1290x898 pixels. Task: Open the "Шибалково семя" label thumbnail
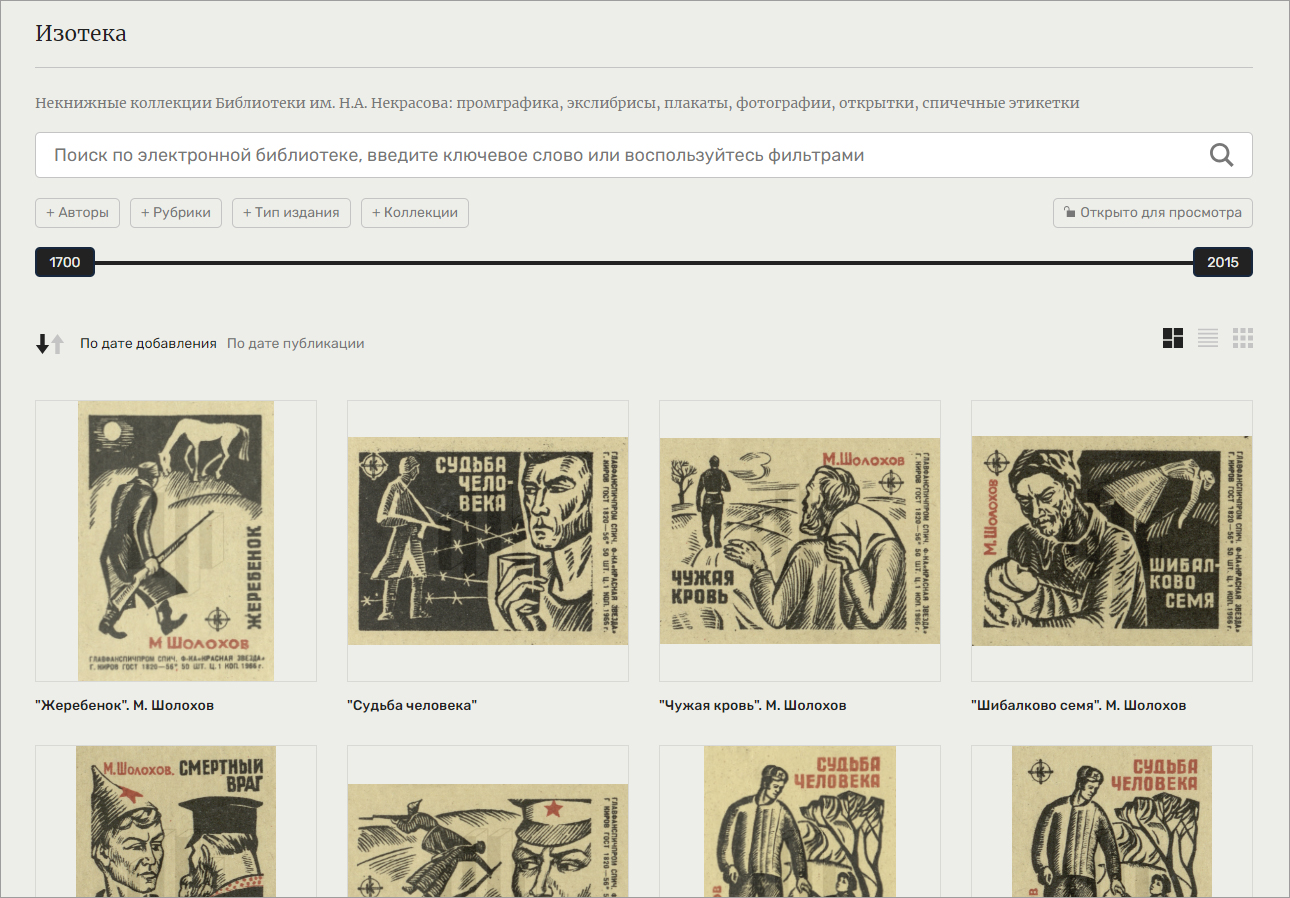(1111, 541)
